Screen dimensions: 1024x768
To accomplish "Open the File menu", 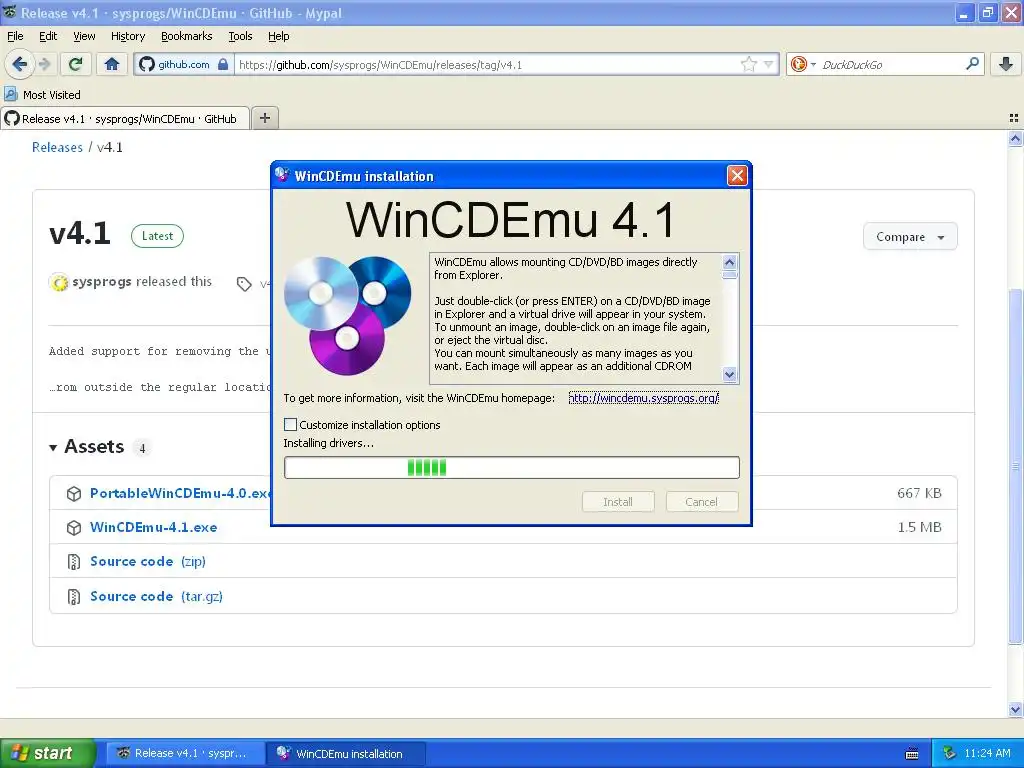I will pyautogui.click(x=15, y=37).
